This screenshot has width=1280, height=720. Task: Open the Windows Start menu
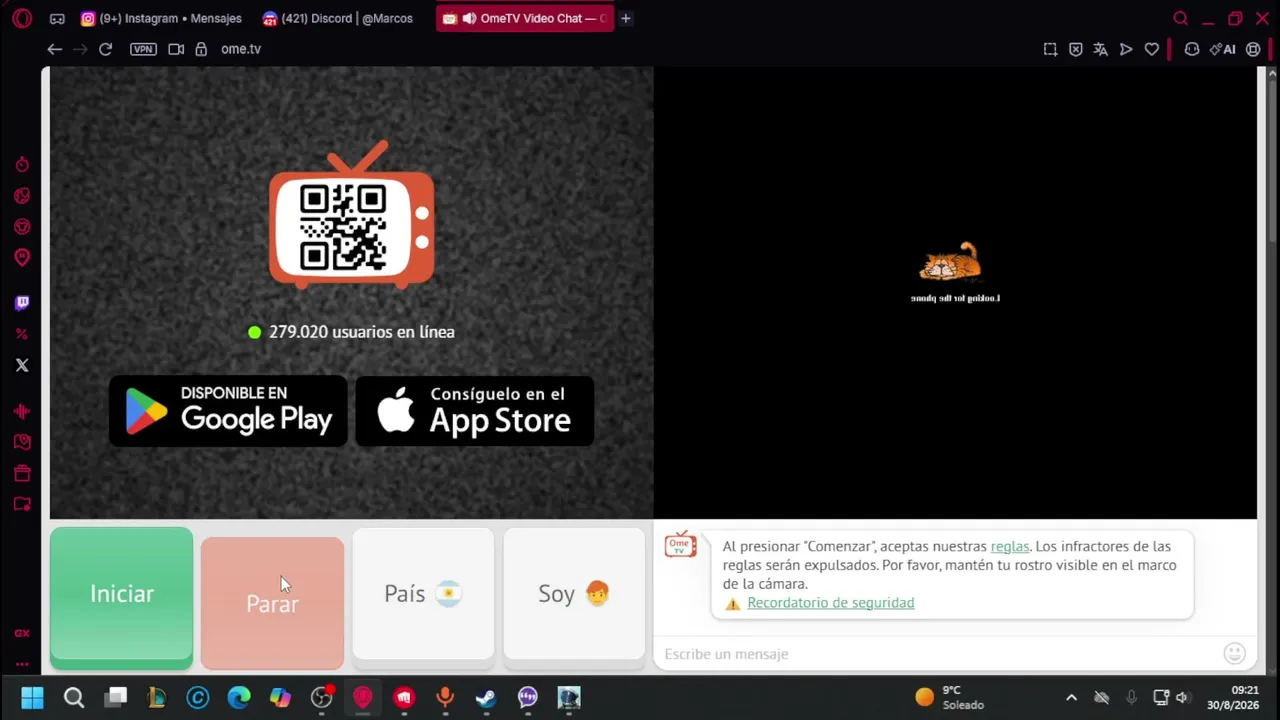(x=32, y=697)
